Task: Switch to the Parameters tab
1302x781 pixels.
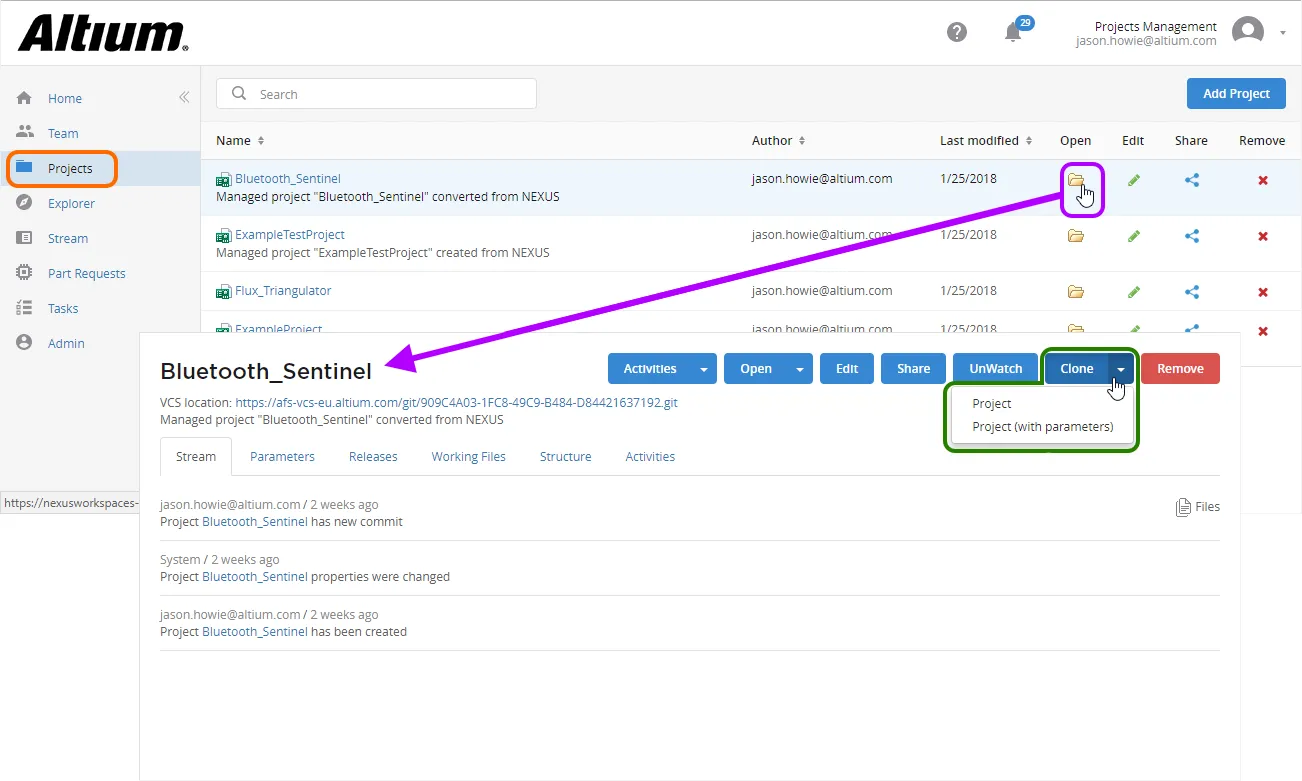Action: (x=282, y=456)
